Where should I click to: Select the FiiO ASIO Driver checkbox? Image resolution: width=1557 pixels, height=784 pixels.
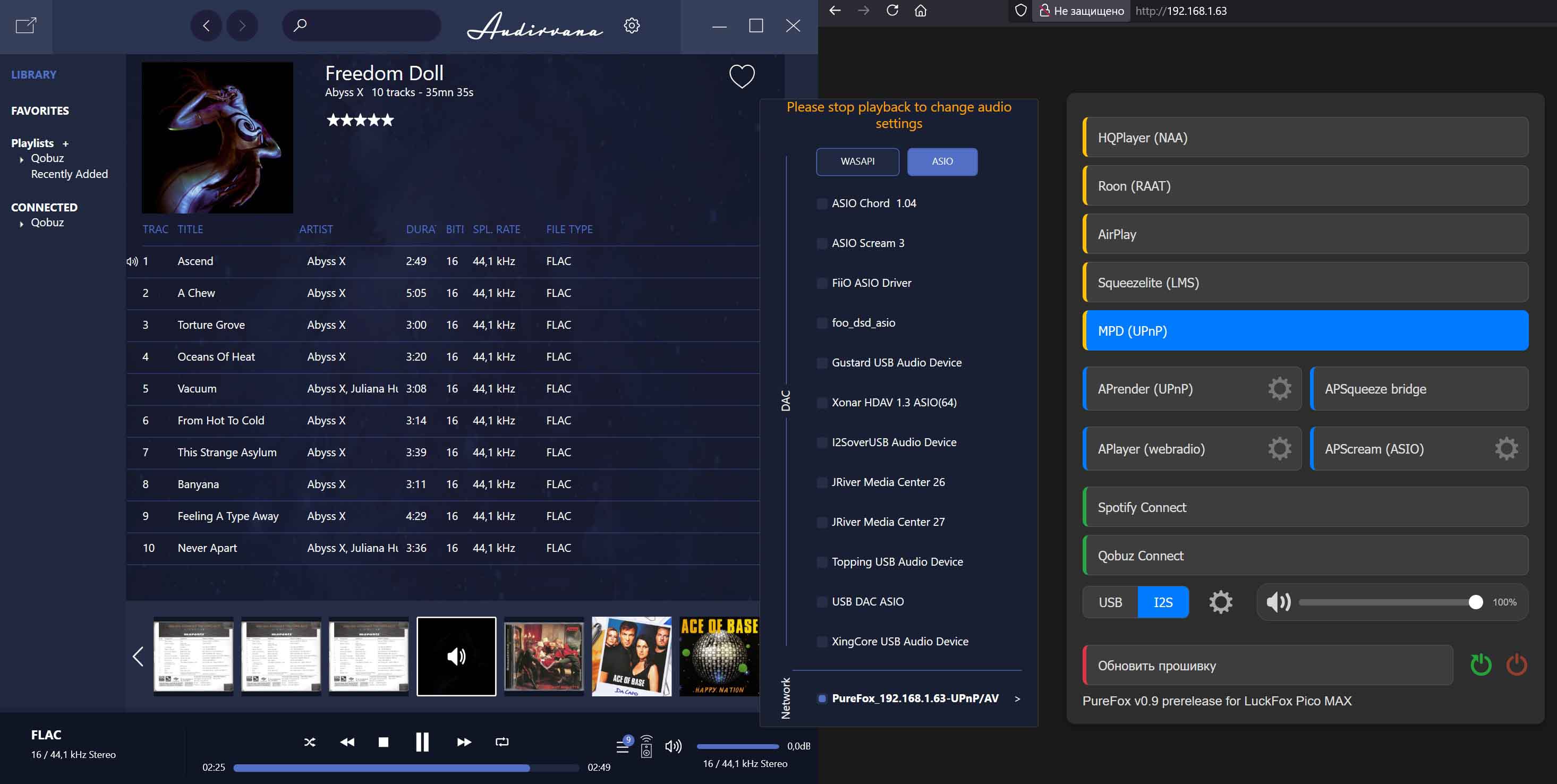(x=822, y=284)
